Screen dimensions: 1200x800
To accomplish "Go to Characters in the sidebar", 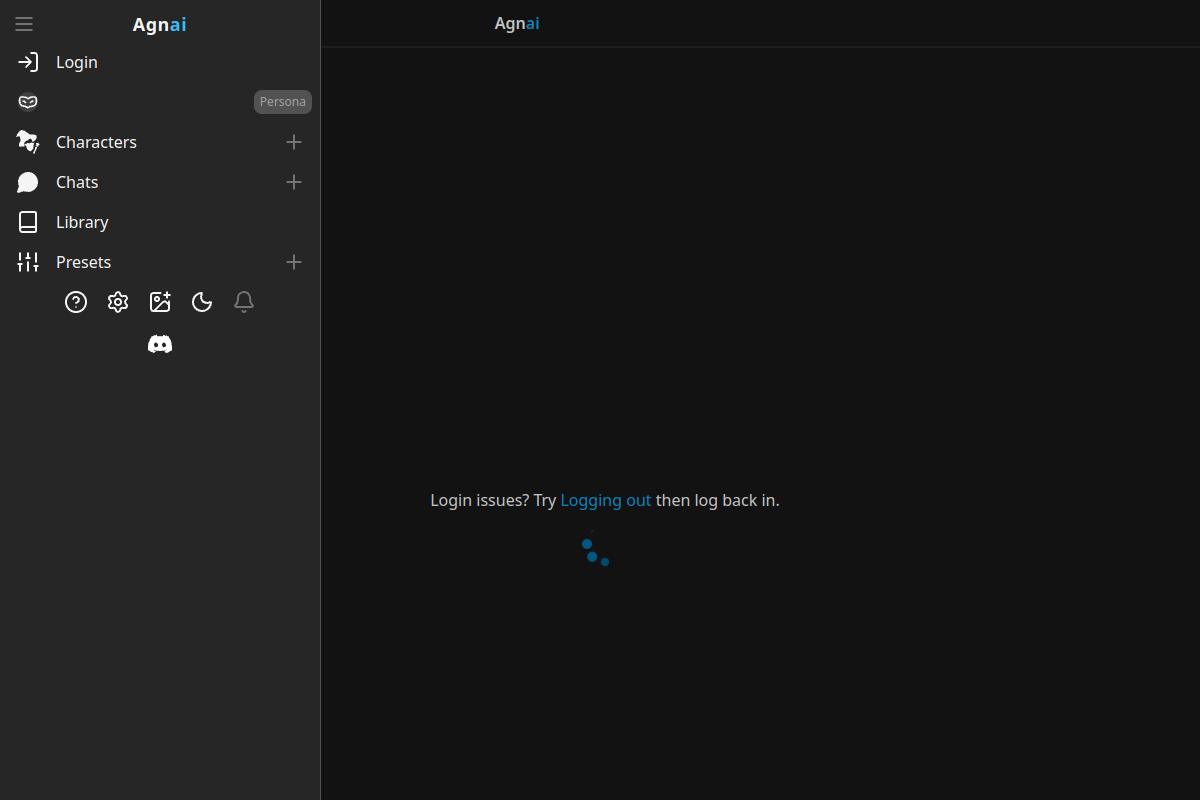I will pos(96,142).
